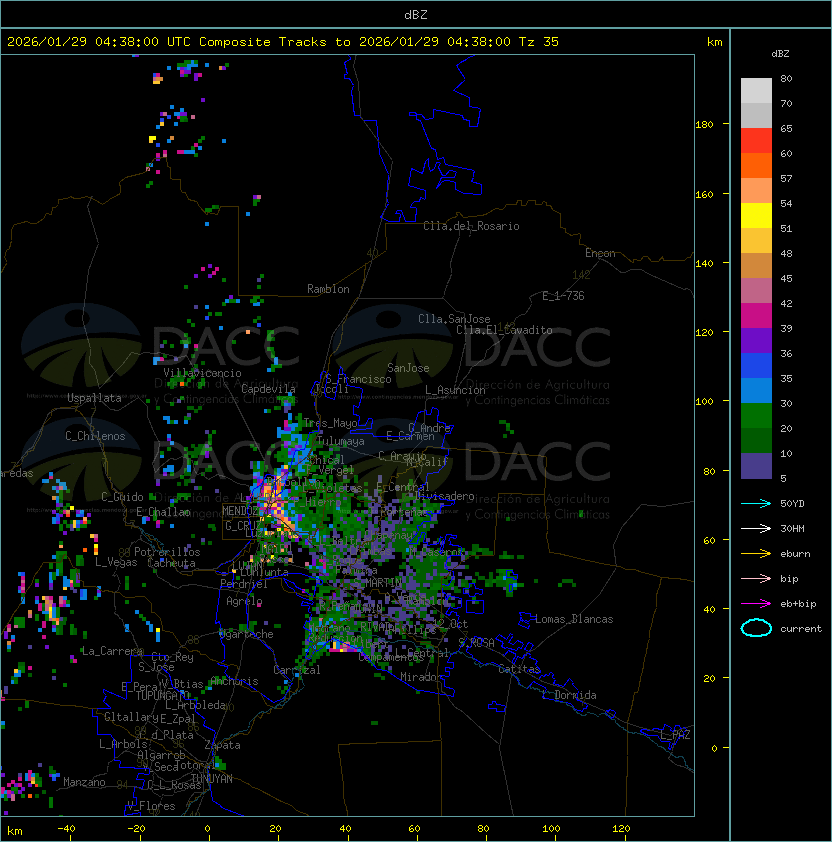The image size is (832, 842).
Task: Click the 'Potrerillos' map label
Action: (x=167, y=552)
